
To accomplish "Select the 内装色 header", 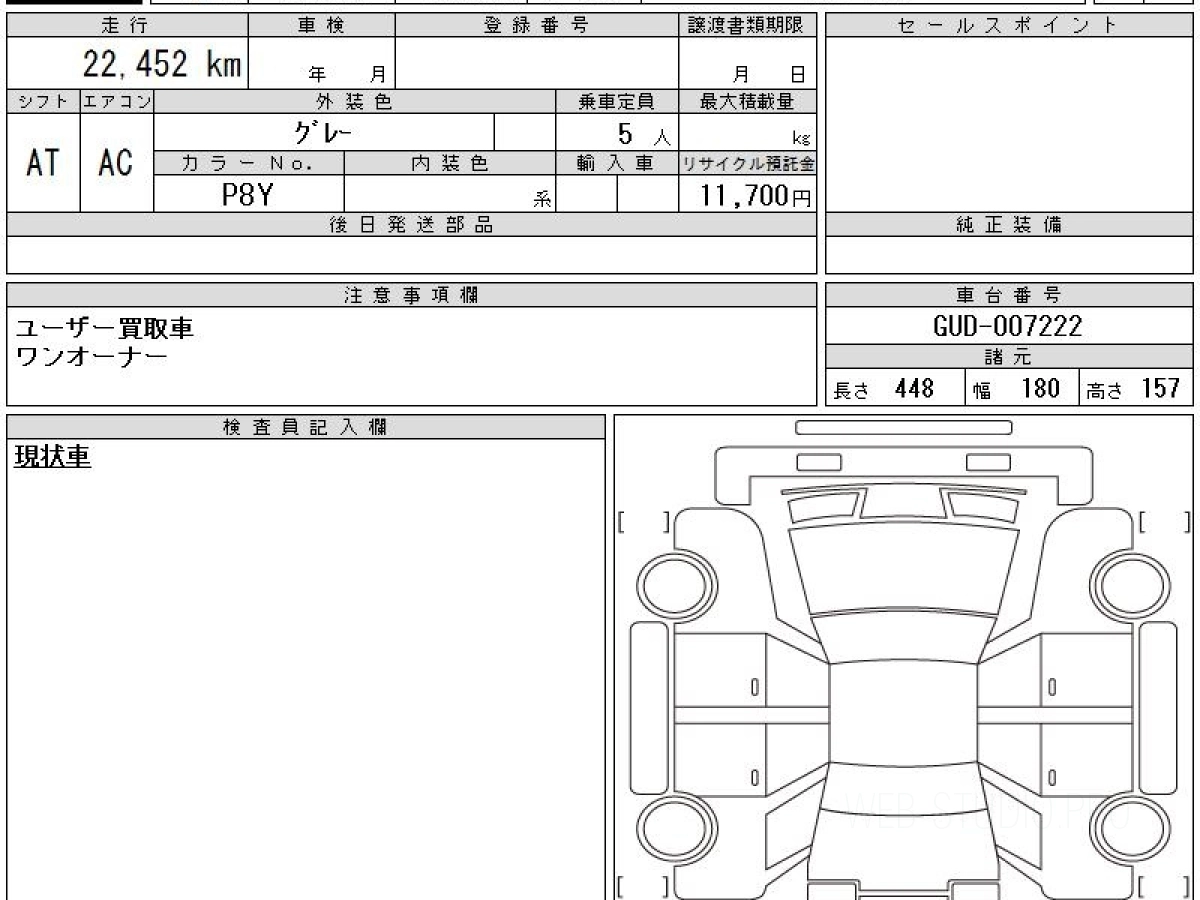I will click(x=450, y=163).
